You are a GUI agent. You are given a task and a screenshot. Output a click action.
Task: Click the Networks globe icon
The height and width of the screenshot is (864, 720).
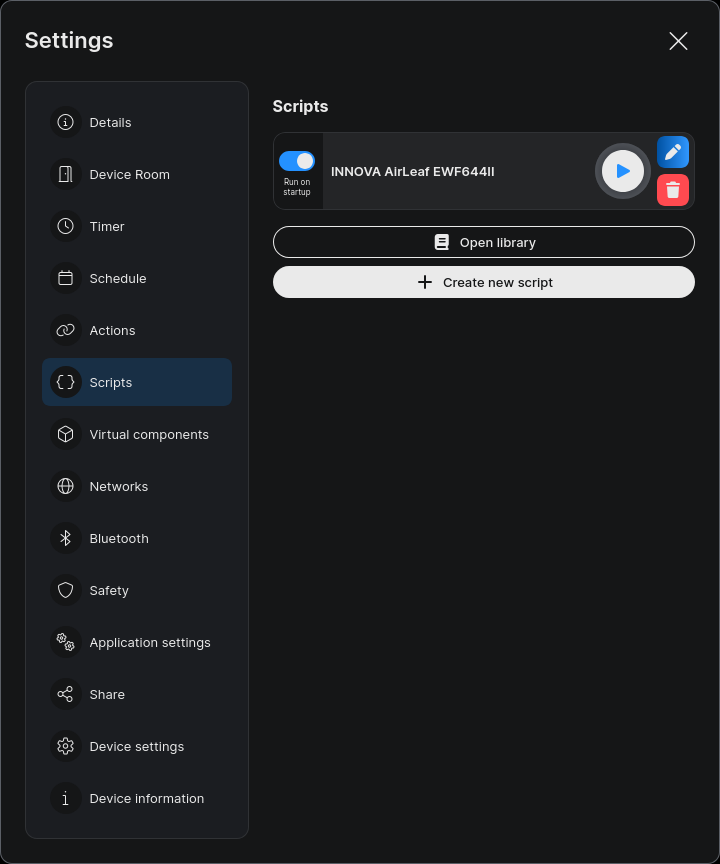click(66, 486)
